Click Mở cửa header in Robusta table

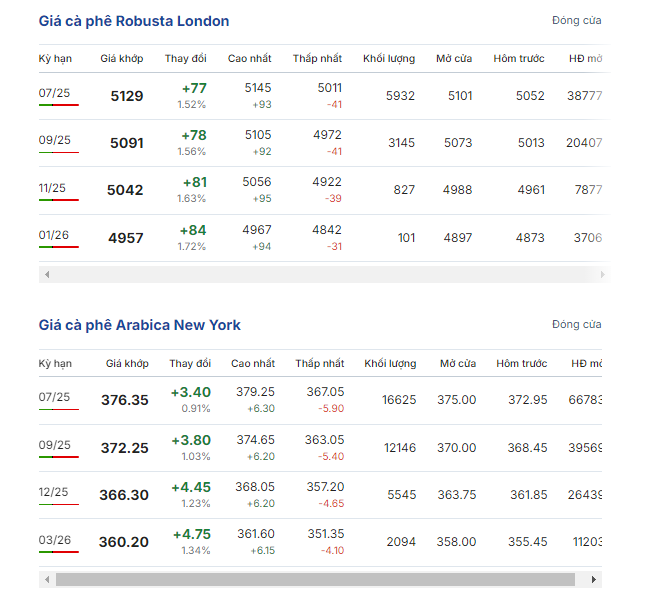click(454, 58)
